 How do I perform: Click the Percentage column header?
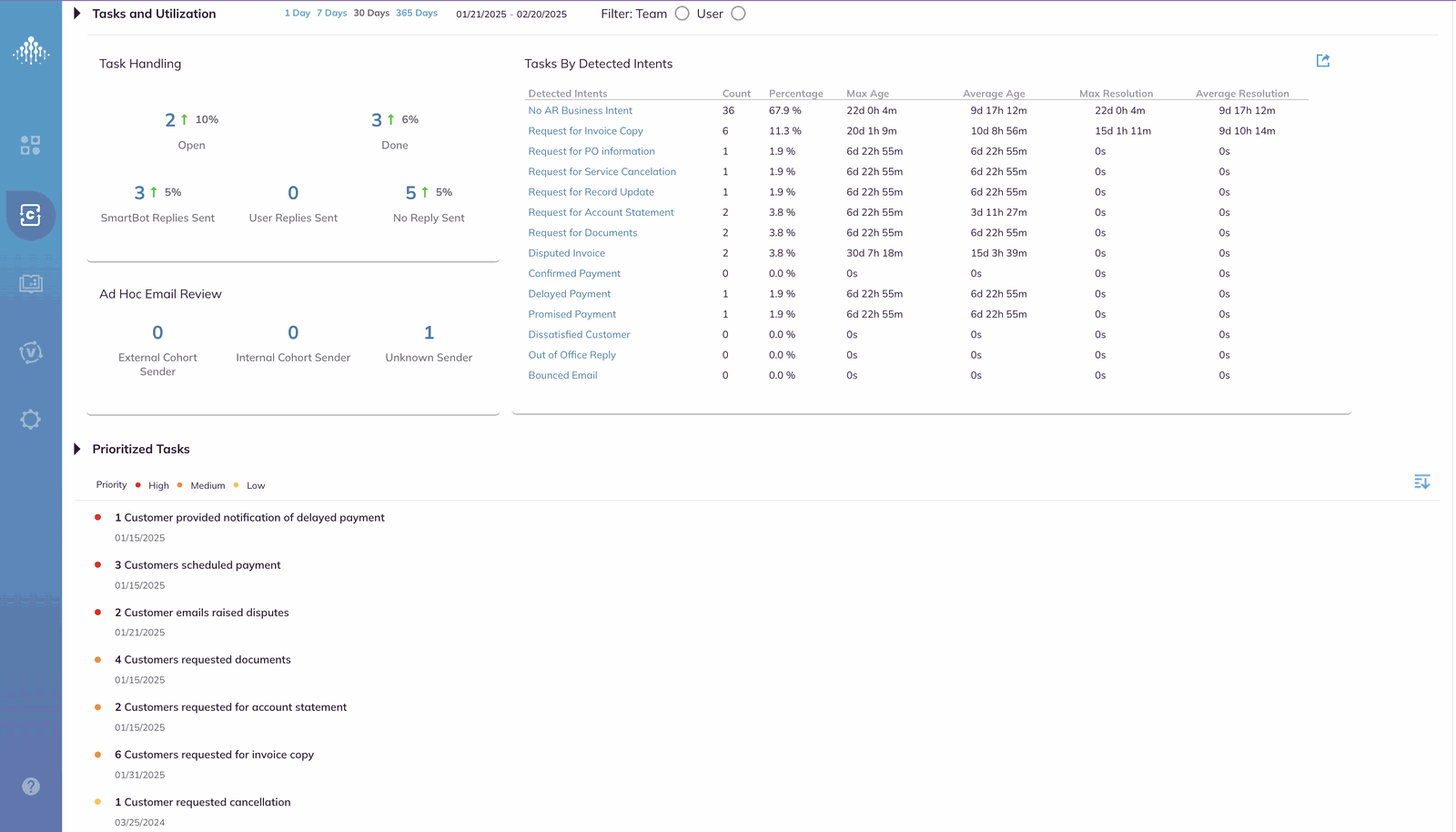click(796, 94)
